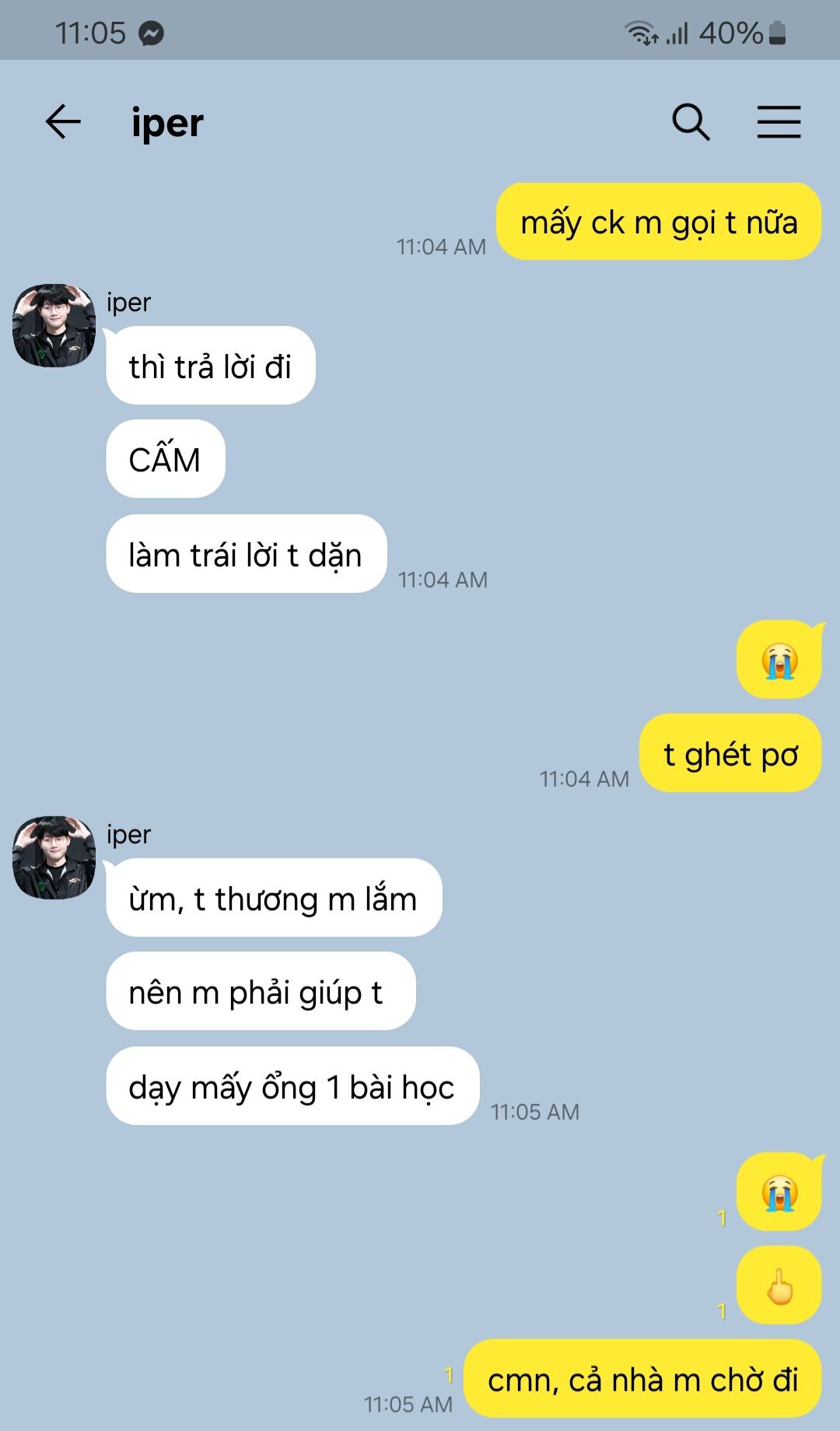Tap message "ừm, t thương m lắm"
Image resolution: width=840 pixels, height=1431 pixels.
click(x=274, y=898)
